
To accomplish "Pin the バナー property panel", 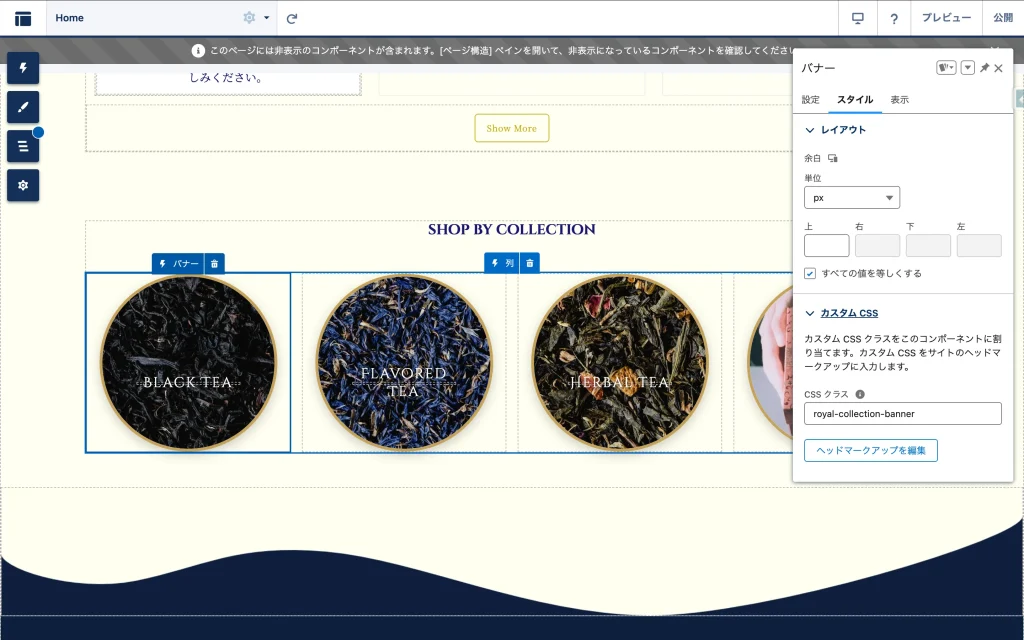I will point(984,68).
